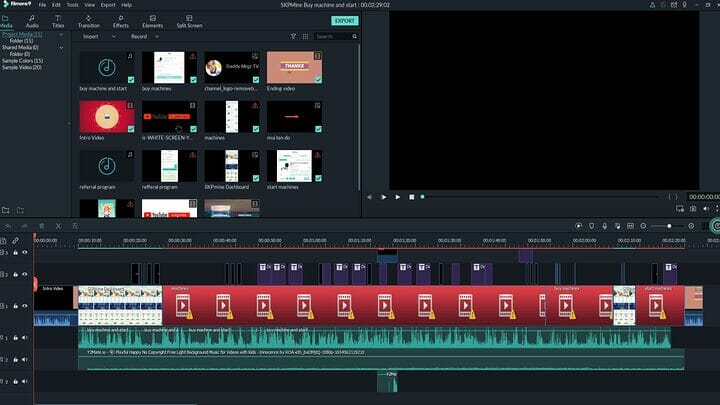Toggle lock on video track 1
The width and height of the screenshot is (720, 405).
tap(16, 306)
